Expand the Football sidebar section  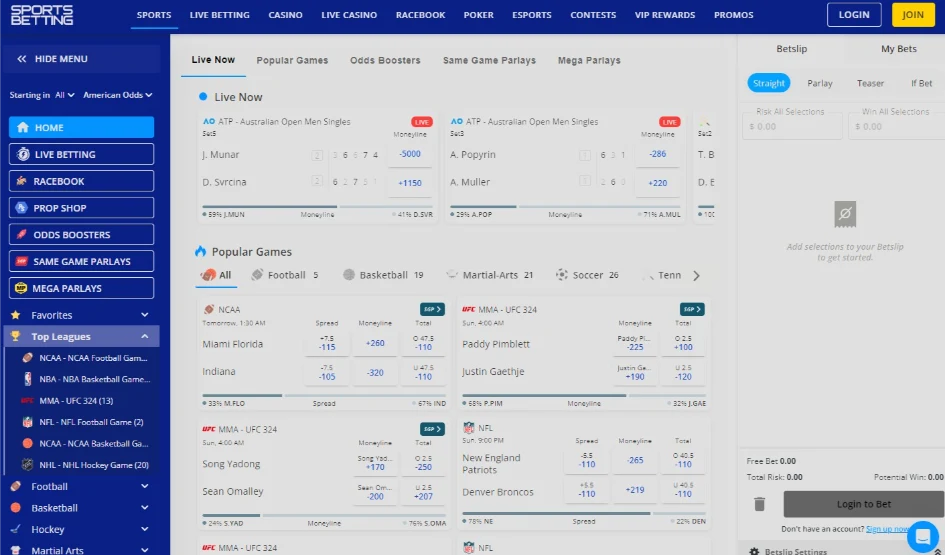(145, 486)
